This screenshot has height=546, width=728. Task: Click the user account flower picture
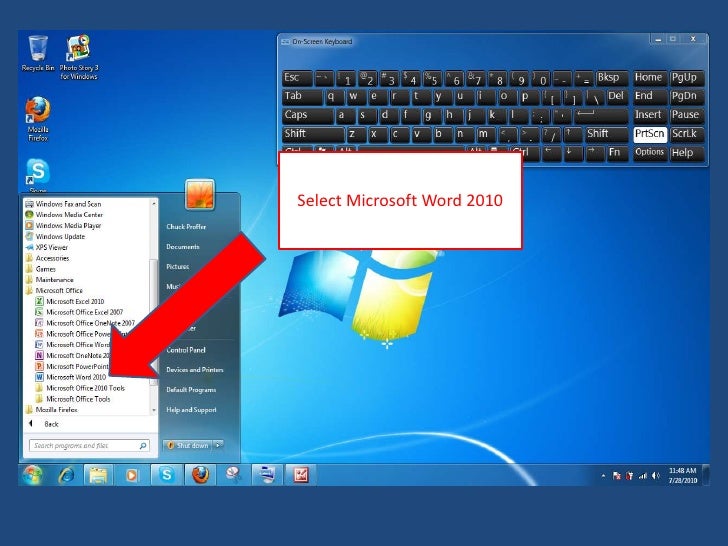(200, 194)
